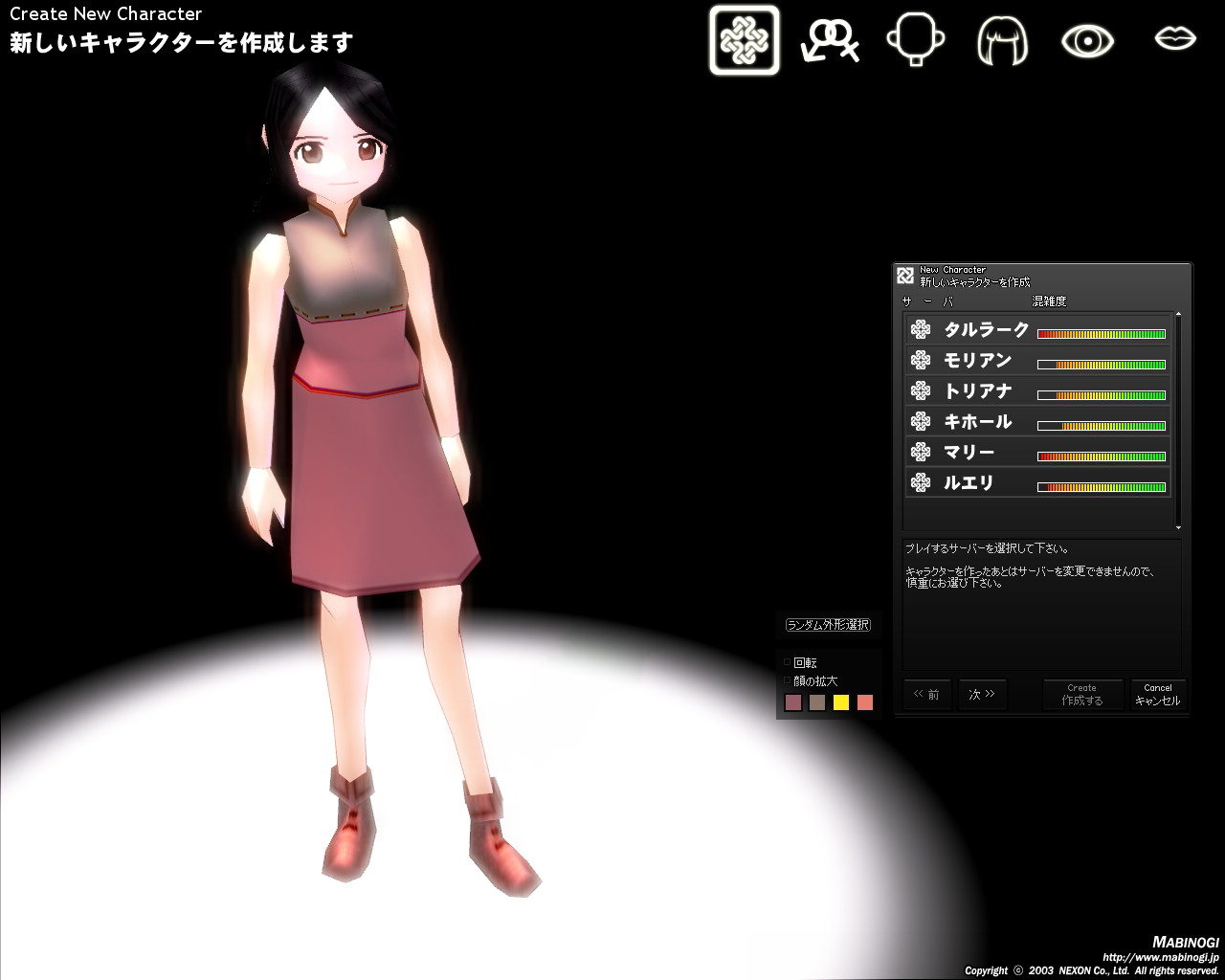Click the サーバ column header
Viewport: 1225px width, 980px height.
(927, 301)
